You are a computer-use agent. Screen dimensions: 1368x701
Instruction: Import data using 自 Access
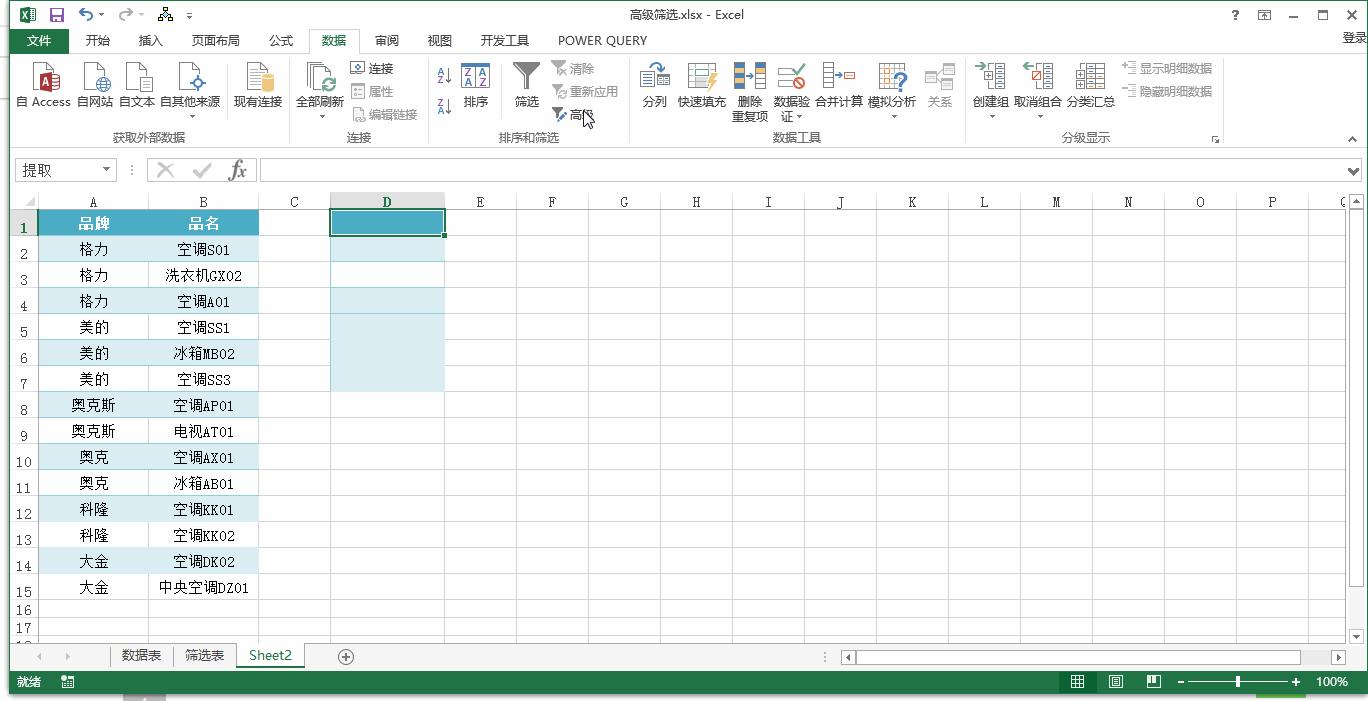coord(44,86)
